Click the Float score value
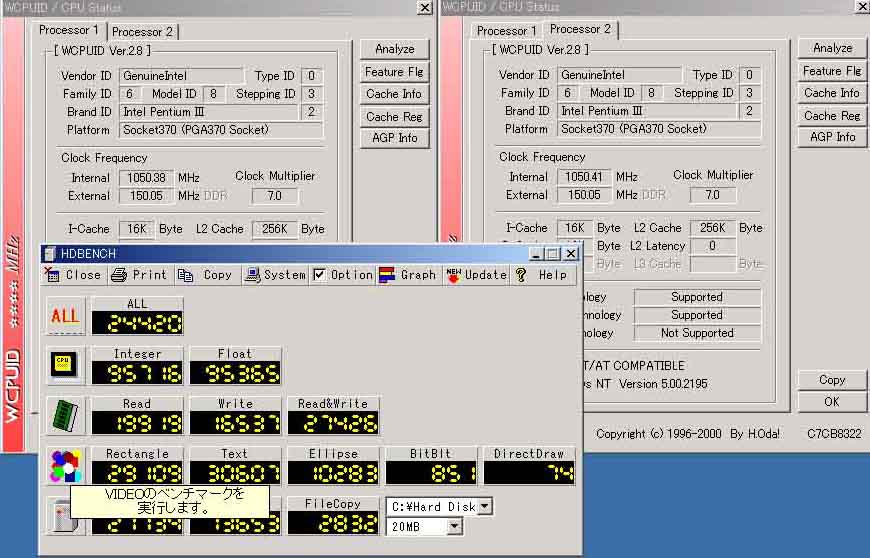The image size is (870, 558). click(x=236, y=373)
